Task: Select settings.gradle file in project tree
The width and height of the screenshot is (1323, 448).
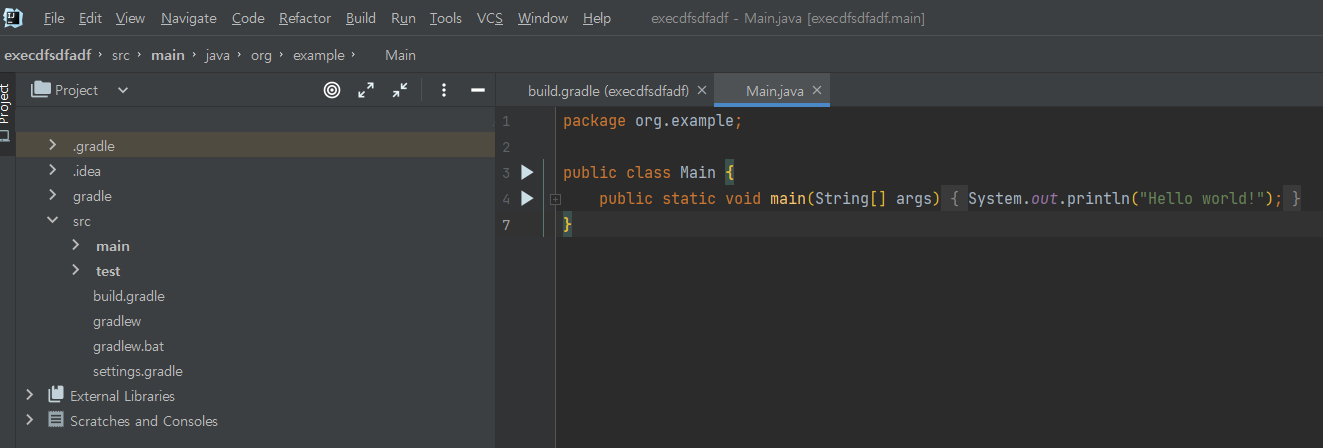Action: point(138,371)
